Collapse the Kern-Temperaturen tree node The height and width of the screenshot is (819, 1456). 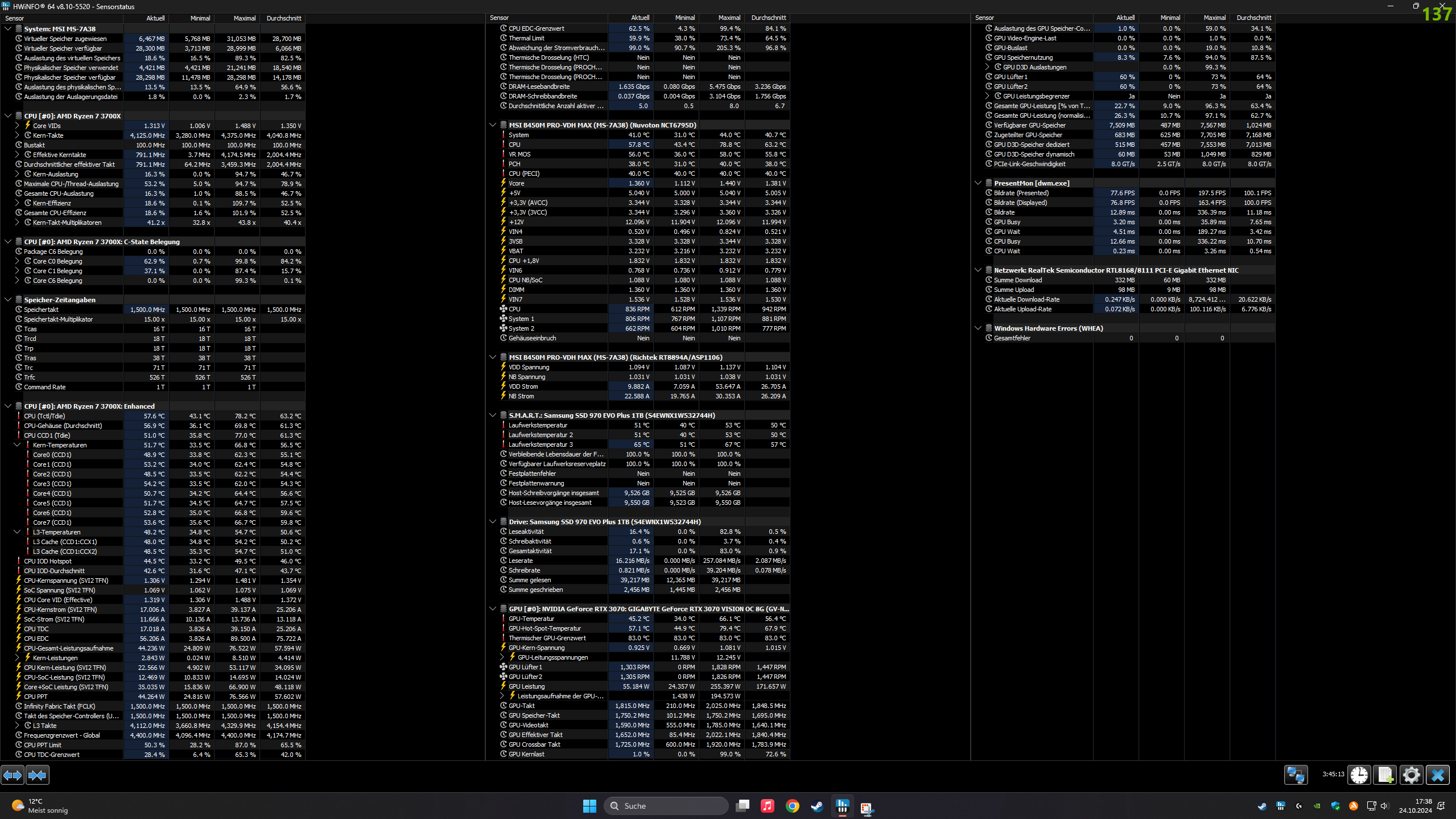pyautogui.click(x=17, y=445)
